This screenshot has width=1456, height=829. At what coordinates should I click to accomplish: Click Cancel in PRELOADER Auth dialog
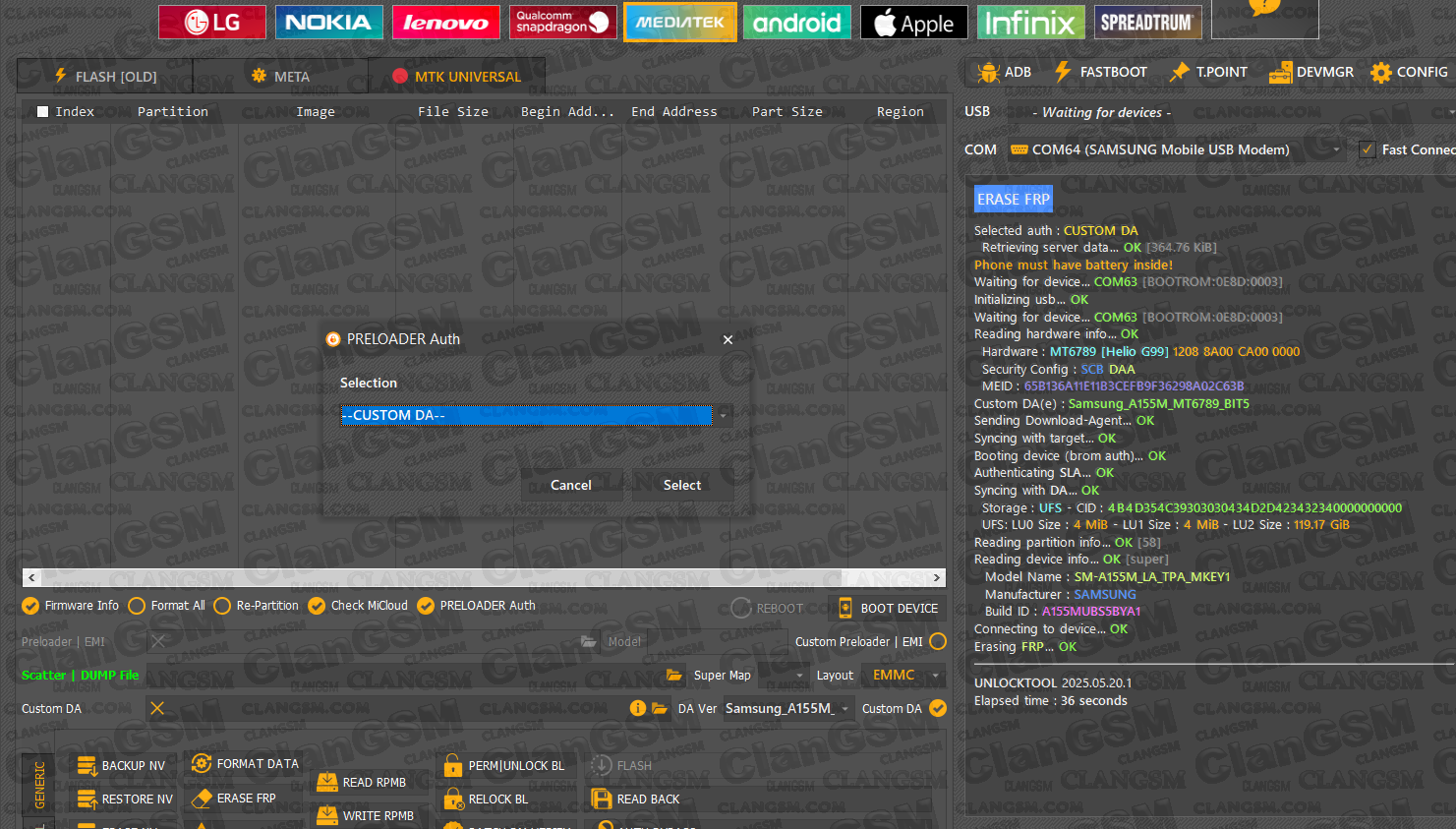[570, 485]
